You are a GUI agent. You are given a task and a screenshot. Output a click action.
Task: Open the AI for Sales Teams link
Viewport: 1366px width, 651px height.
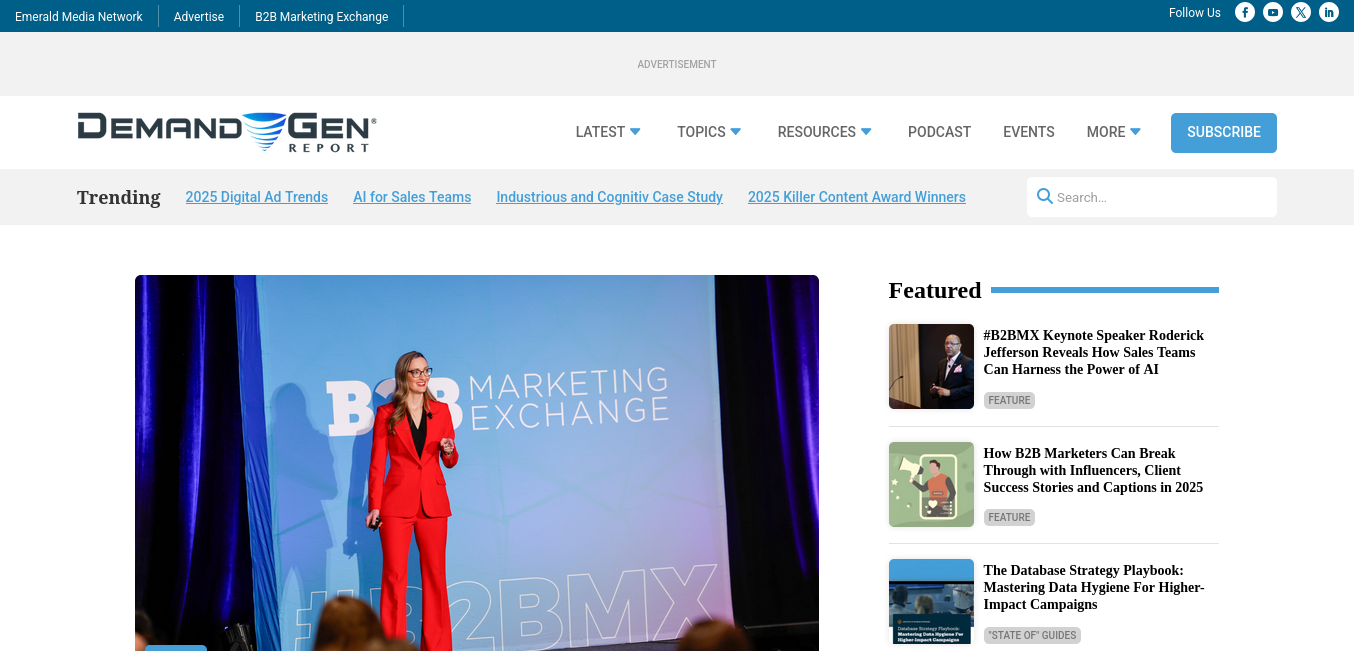[x=412, y=197]
